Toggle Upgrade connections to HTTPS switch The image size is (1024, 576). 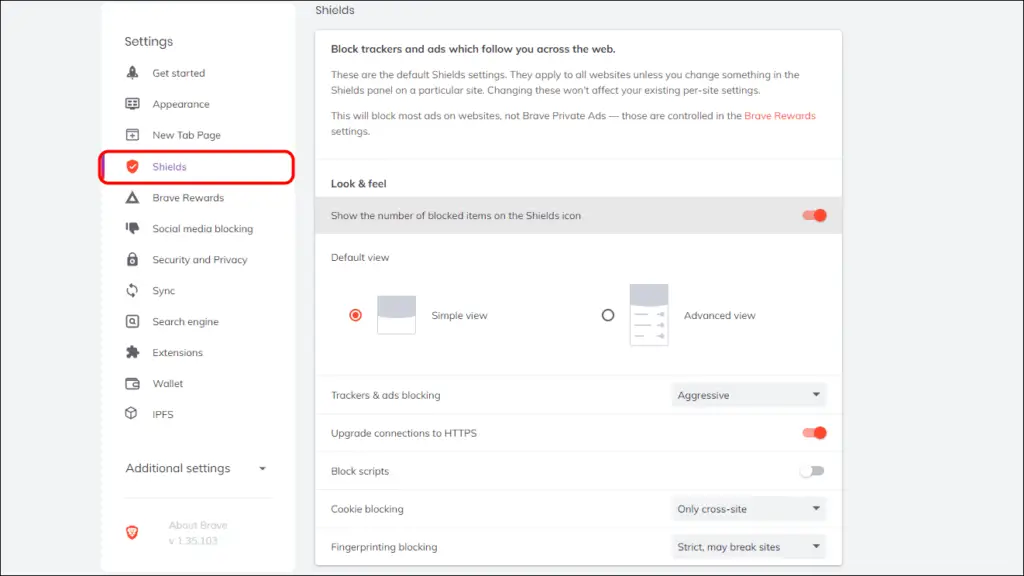pos(814,432)
